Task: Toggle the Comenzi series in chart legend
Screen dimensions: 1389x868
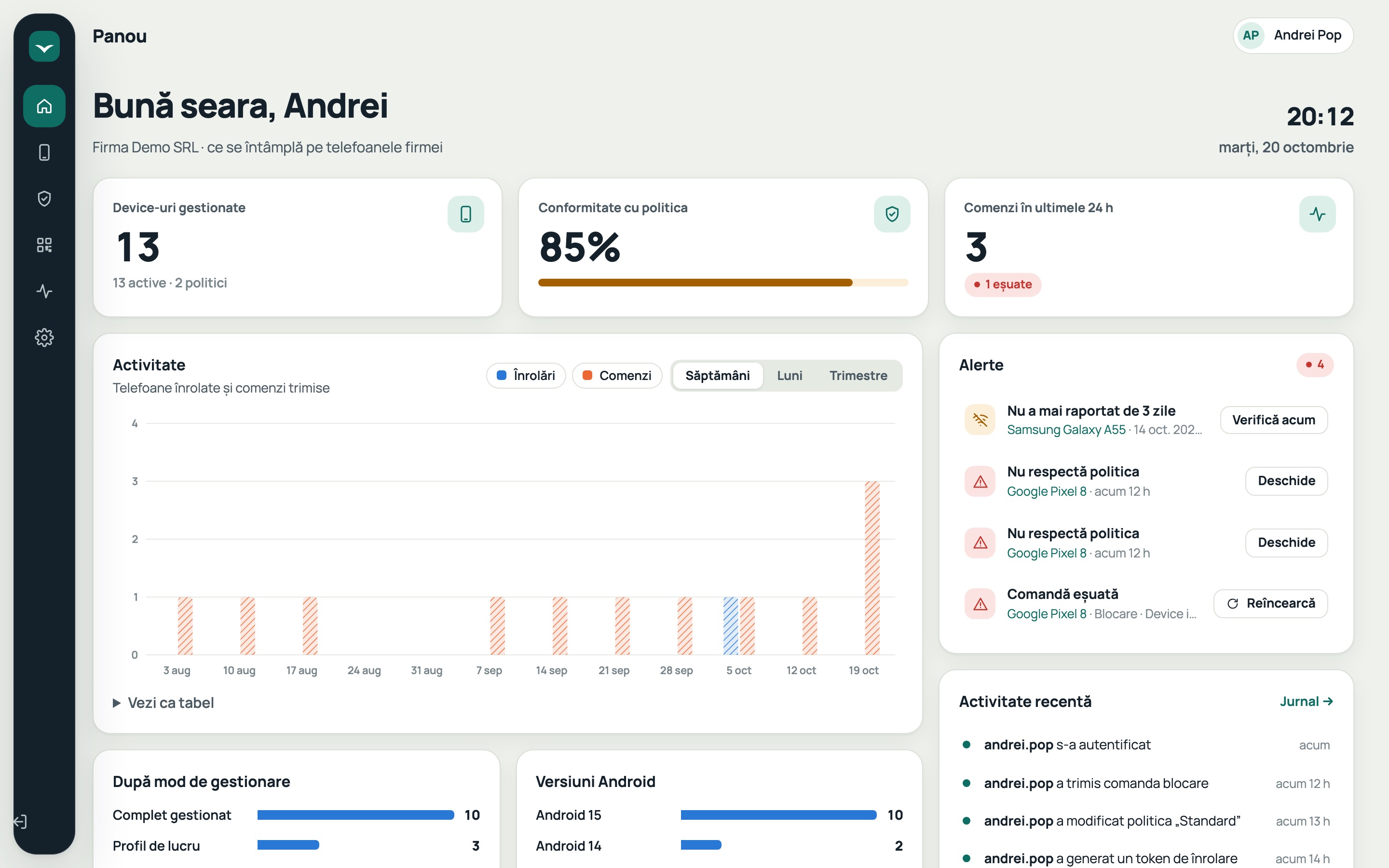Action: tap(617, 376)
